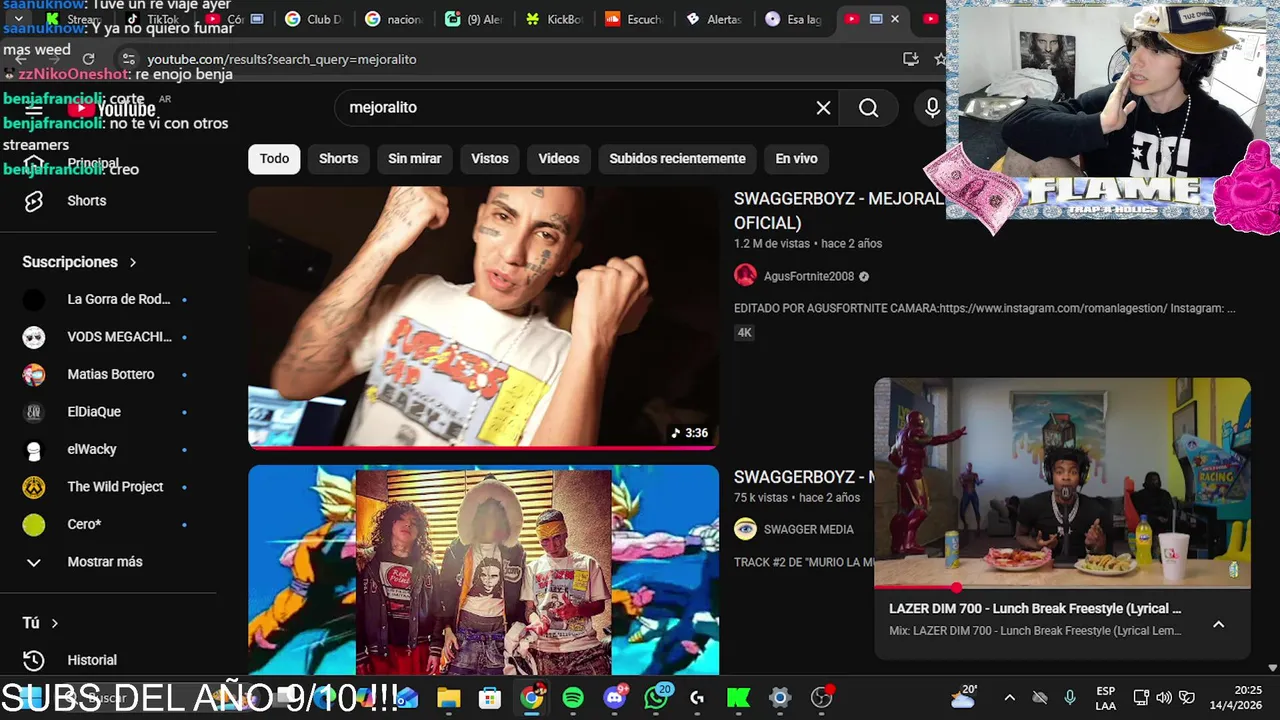The height and width of the screenshot is (720, 1280).
Task: Open Microsoft Store from taskbar
Action: click(x=489, y=698)
